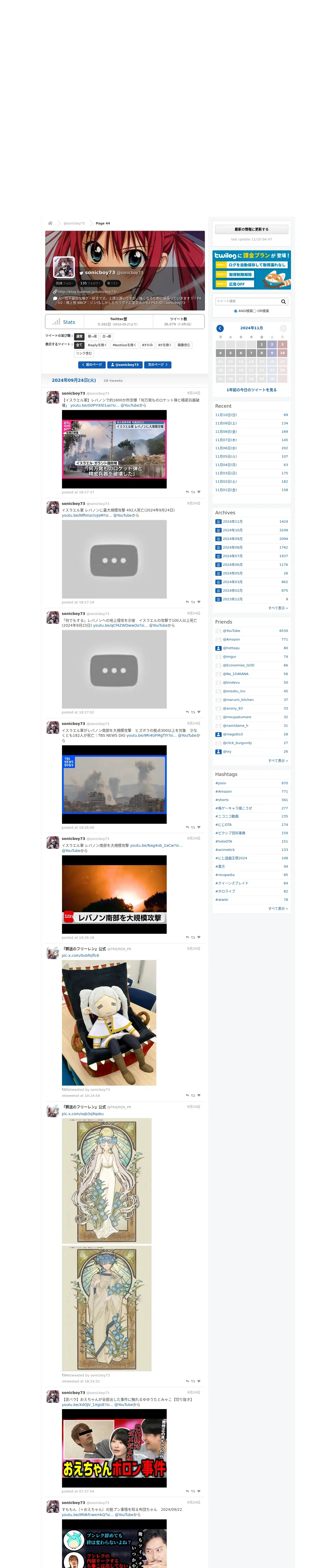336x1568 pixels.
Task: Open 1年前の今日のツイートを見る link
Action: tap(251, 390)
